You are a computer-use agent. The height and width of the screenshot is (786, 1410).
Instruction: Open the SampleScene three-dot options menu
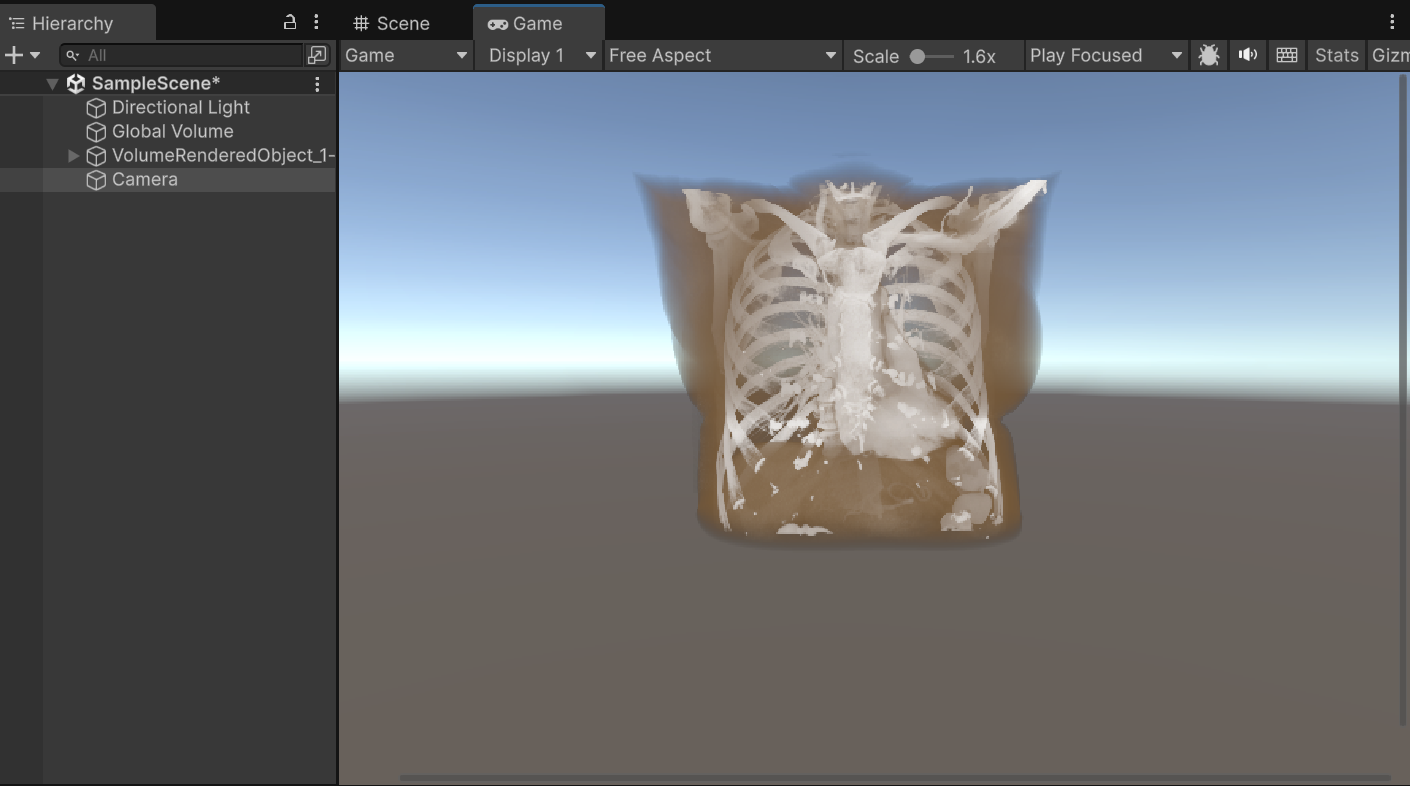pyautogui.click(x=318, y=84)
